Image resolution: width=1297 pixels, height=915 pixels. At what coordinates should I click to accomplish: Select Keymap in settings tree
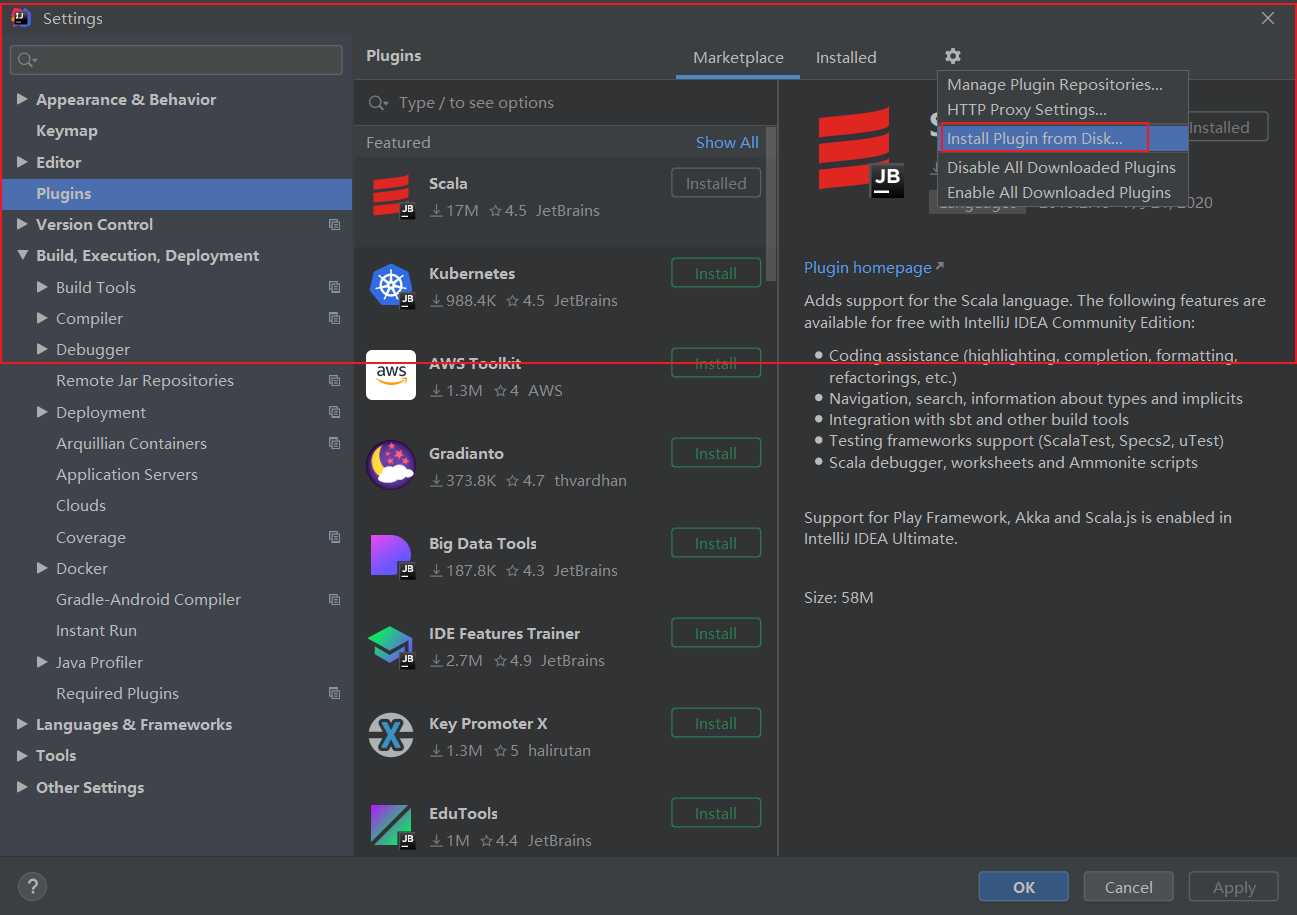point(67,131)
